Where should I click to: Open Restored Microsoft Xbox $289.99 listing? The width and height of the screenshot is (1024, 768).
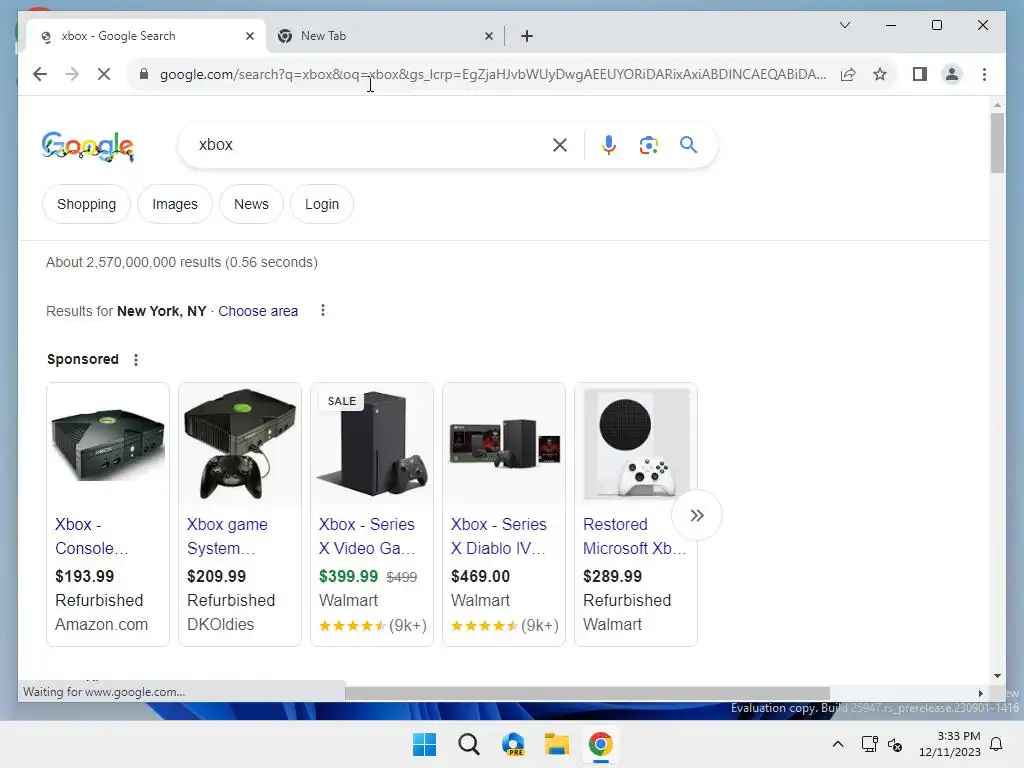pyautogui.click(x=634, y=536)
